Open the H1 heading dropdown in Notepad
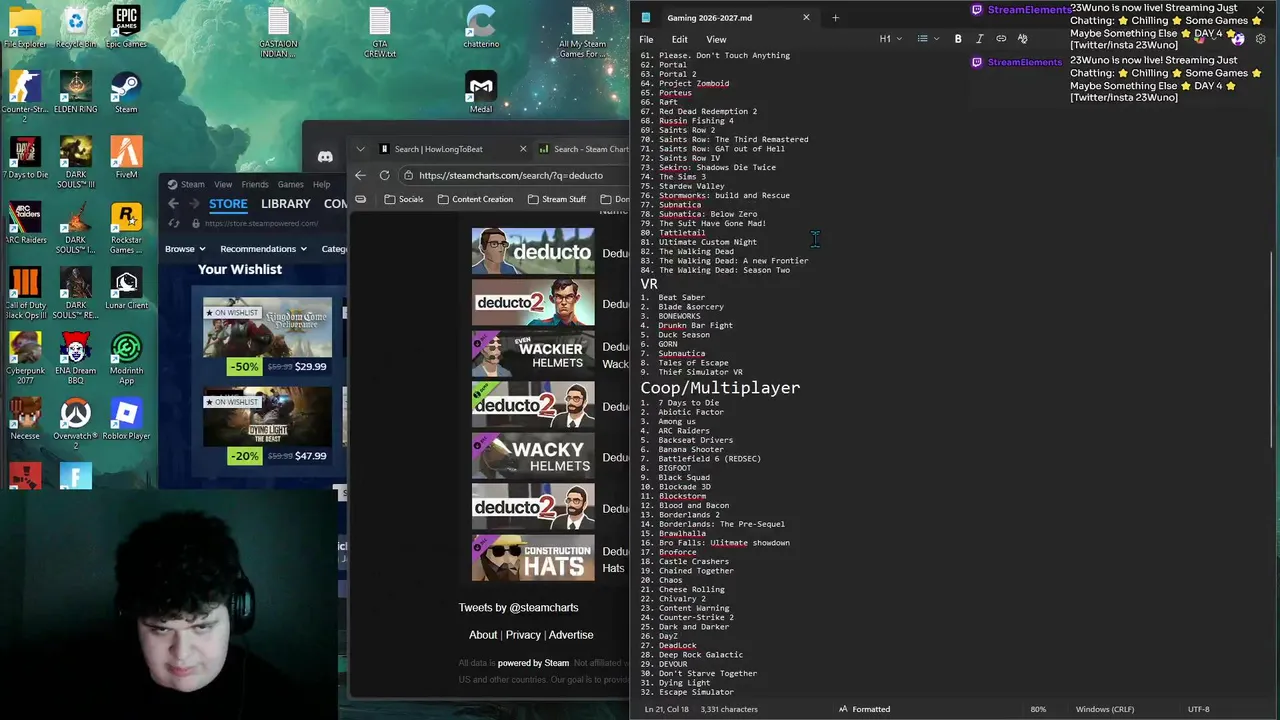 (x=890, y=39)
